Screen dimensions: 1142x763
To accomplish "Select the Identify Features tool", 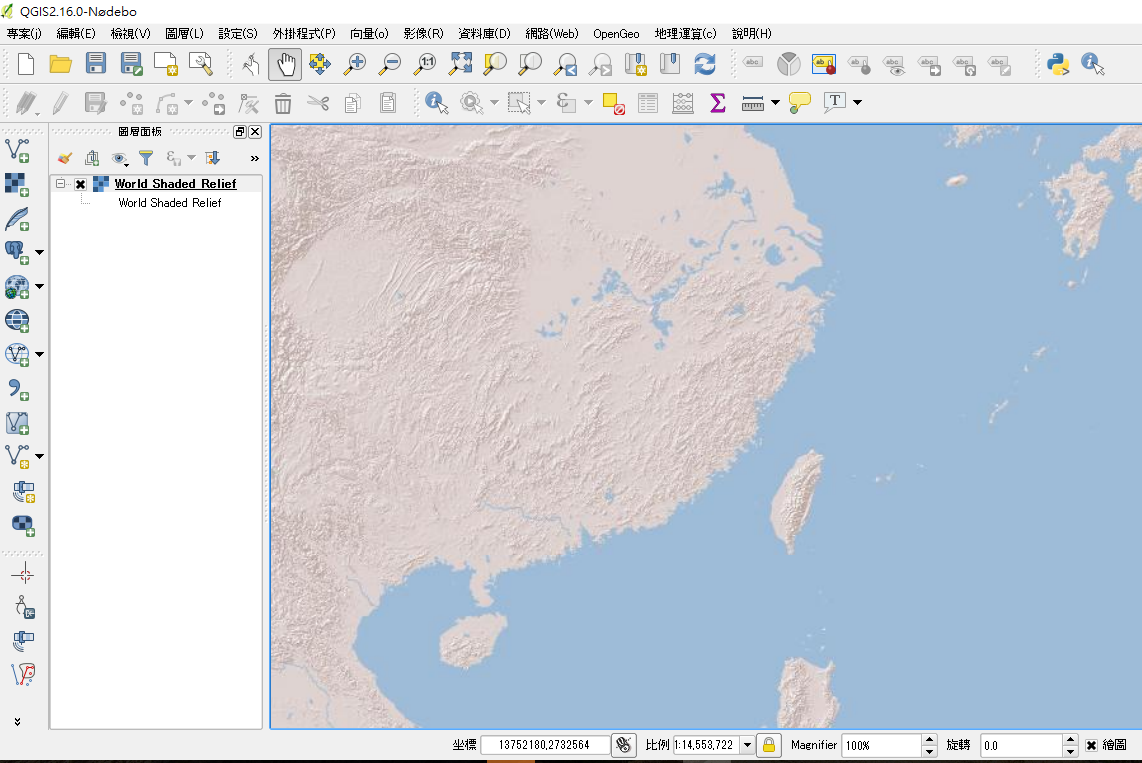I will point(436,103).
